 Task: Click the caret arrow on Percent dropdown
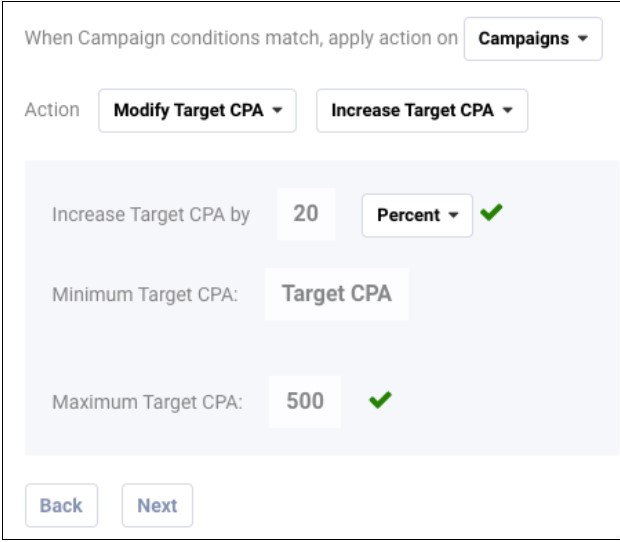[453, 215]
